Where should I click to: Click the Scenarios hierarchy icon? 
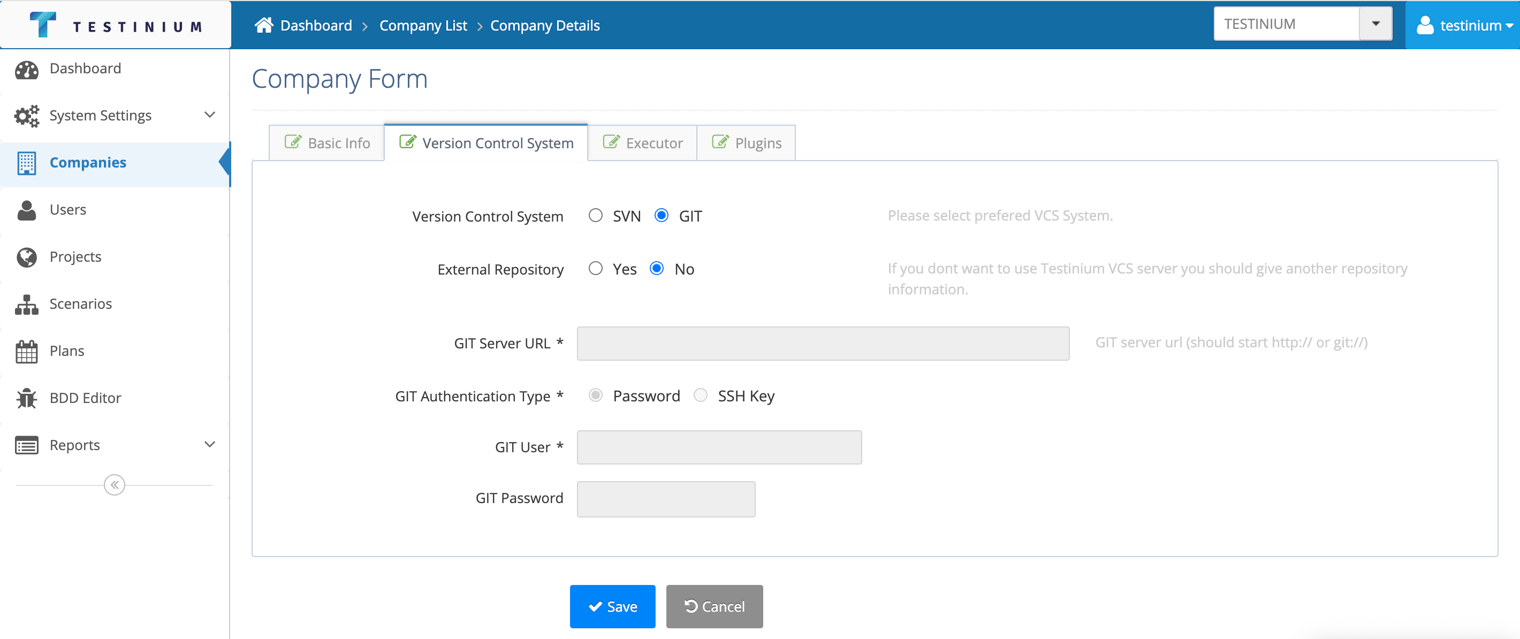click(27, 304)
